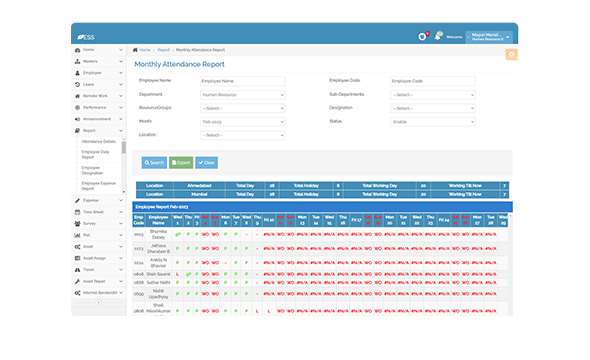The height and width of the screenshot is (360, 590).
Task: Open the Month dropdown showing Feb-2023
Action: pyautogui.click(x=242, y=122)
